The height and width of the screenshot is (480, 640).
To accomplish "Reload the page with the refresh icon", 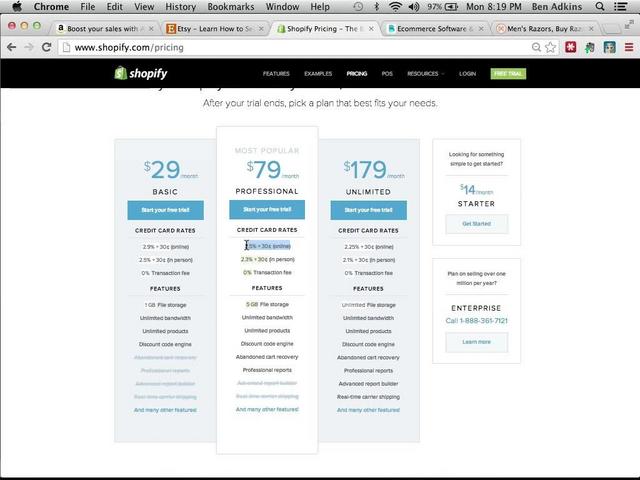I will (47, 47).
